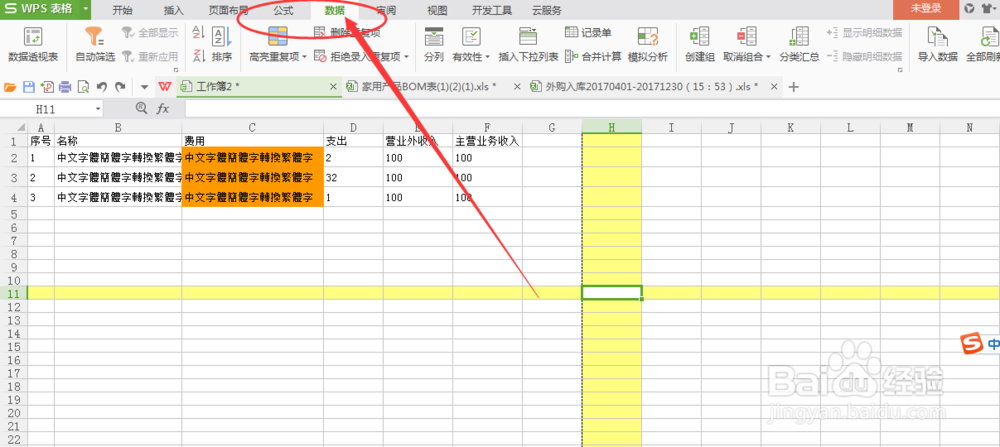Viewport: 1000px width, 447px height.
Task: Click 拒绝录入重复项 reject duplicates icon
Action: 321,57
